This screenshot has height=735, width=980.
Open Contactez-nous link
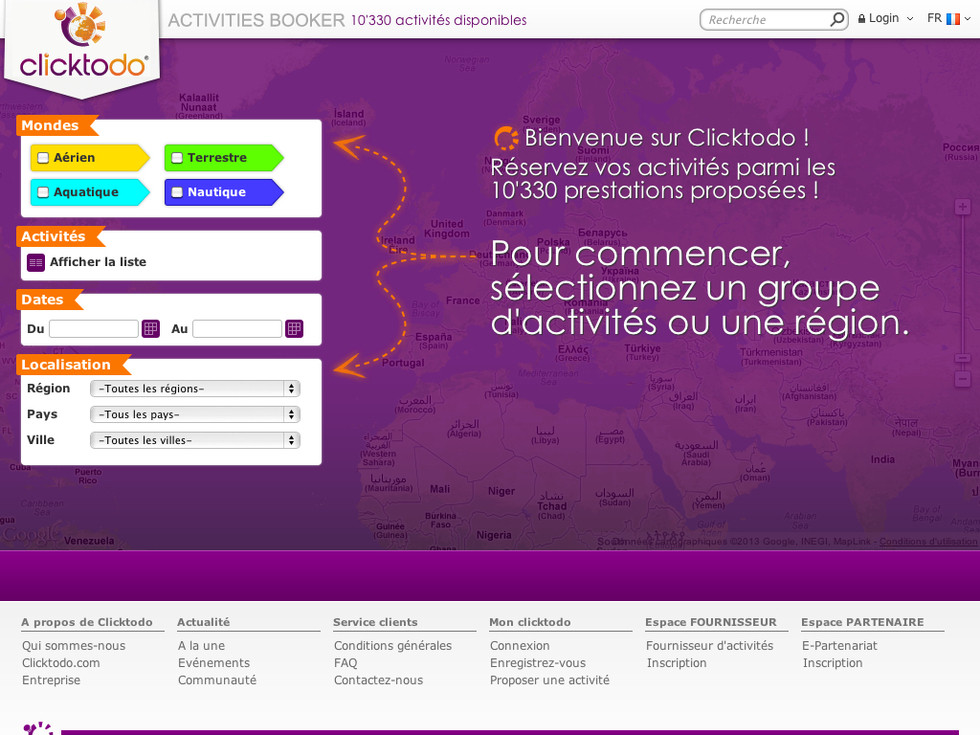click(378, 680)
